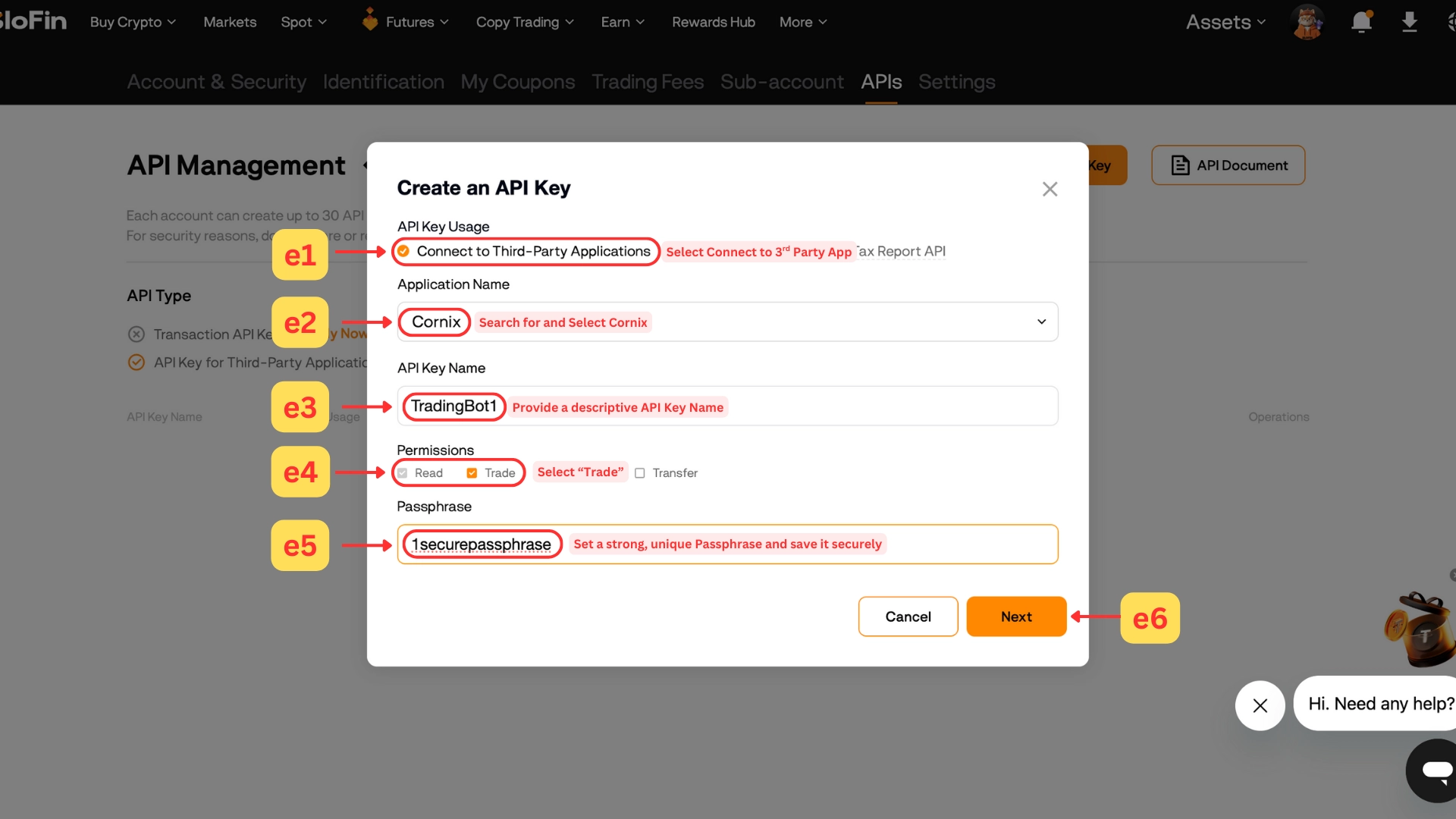Open Rewards Hub
This screenshot has height=819, width=1456.
(x=714, y=22)
